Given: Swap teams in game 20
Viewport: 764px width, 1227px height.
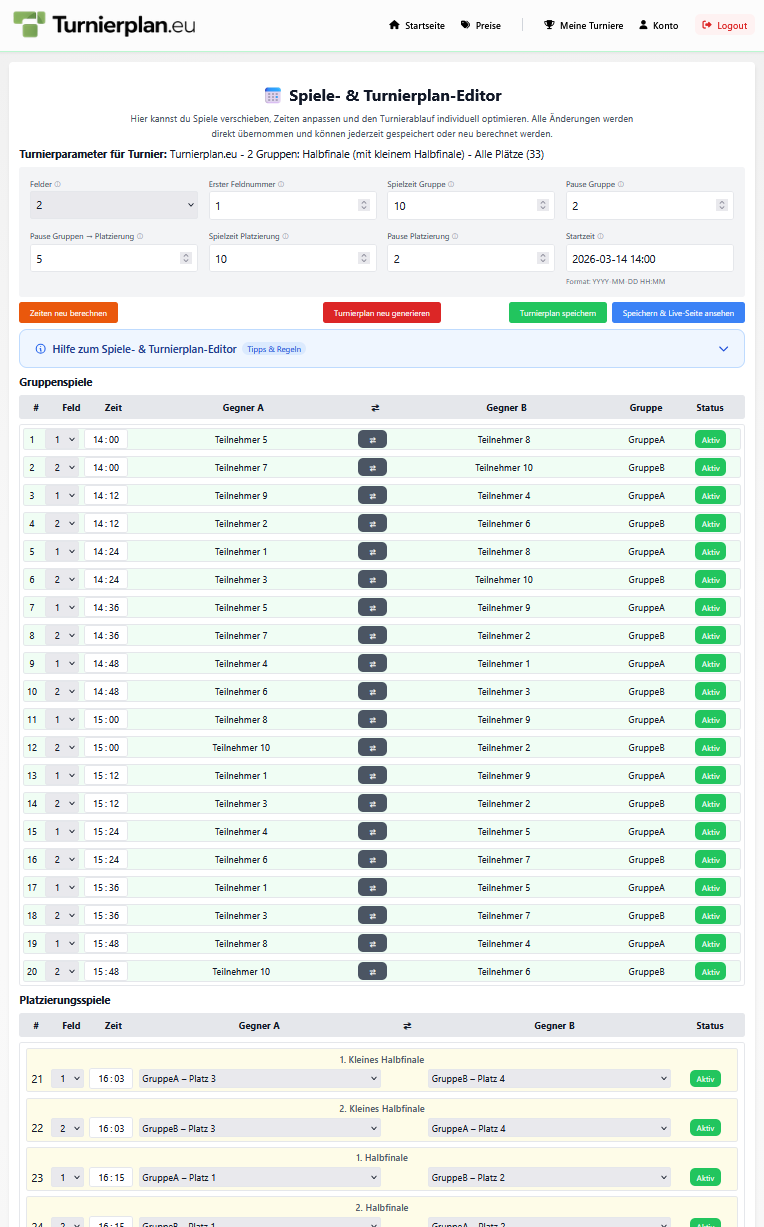Looking at the screenshot, I should [372, 971].
